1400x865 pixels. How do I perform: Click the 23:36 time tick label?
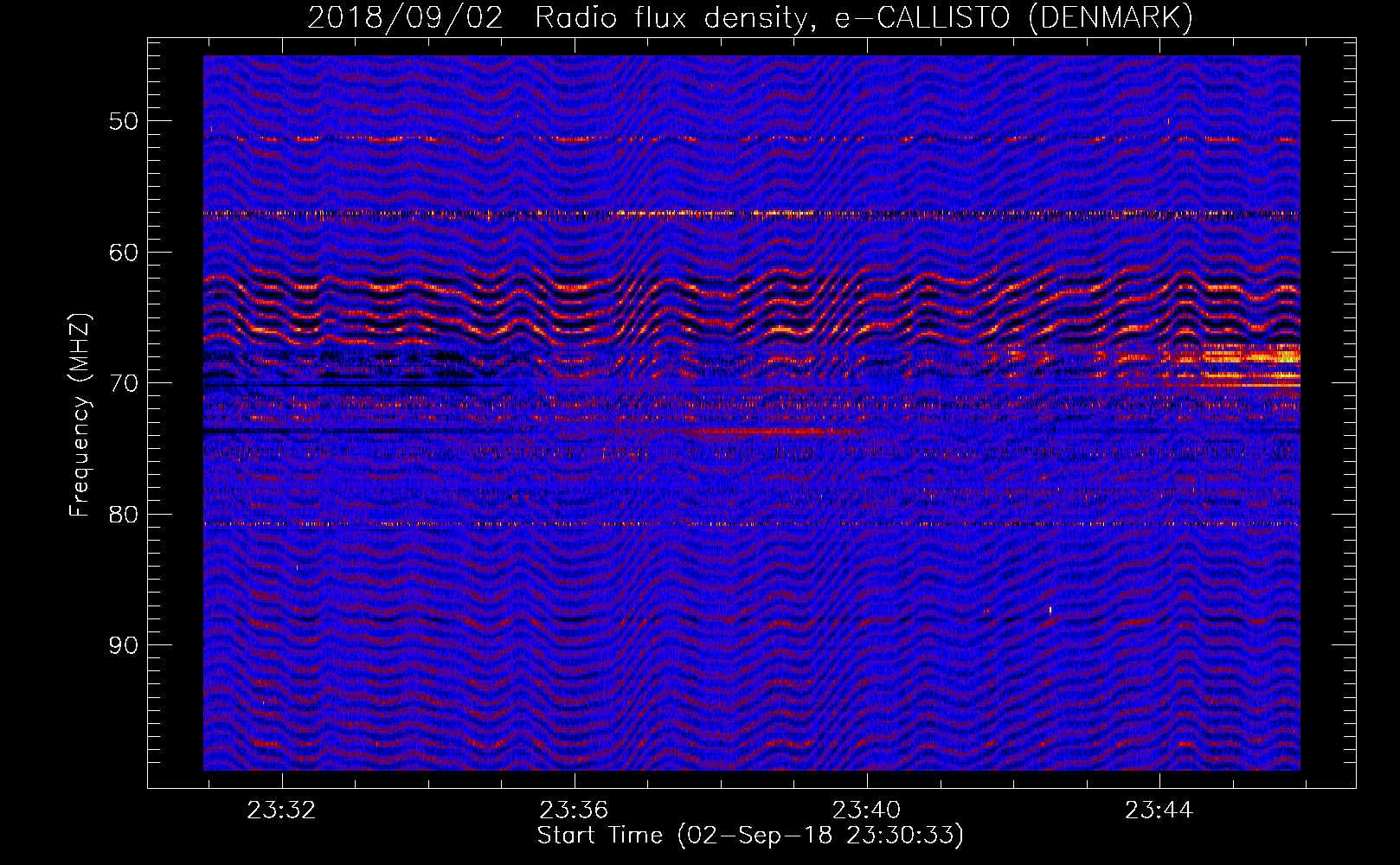[574, 811]
